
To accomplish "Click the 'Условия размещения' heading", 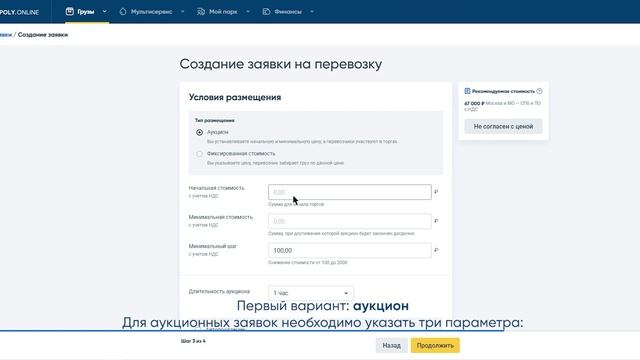I will tap(235, 98).
